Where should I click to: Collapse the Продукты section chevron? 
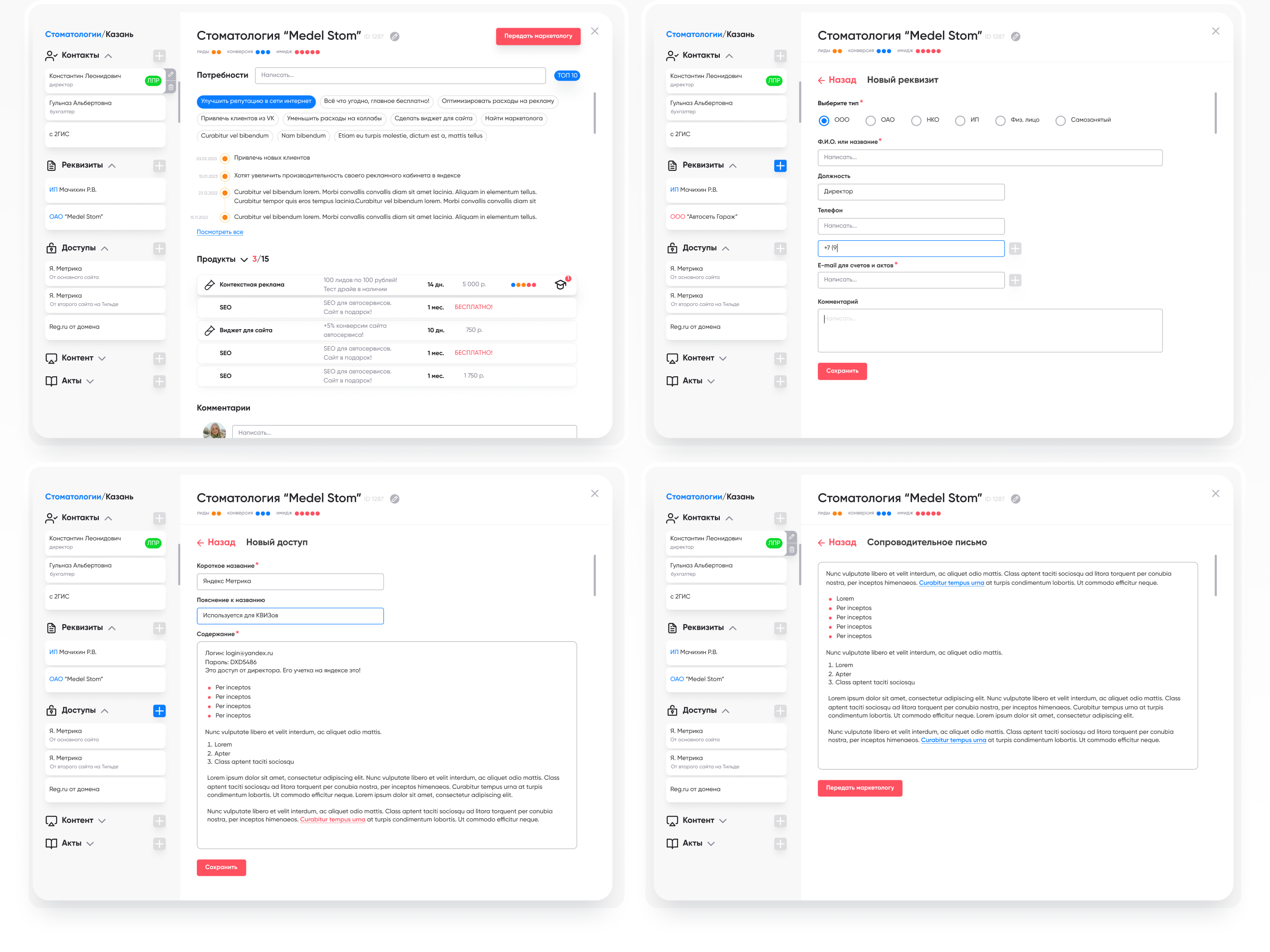(x=244, y=260)
